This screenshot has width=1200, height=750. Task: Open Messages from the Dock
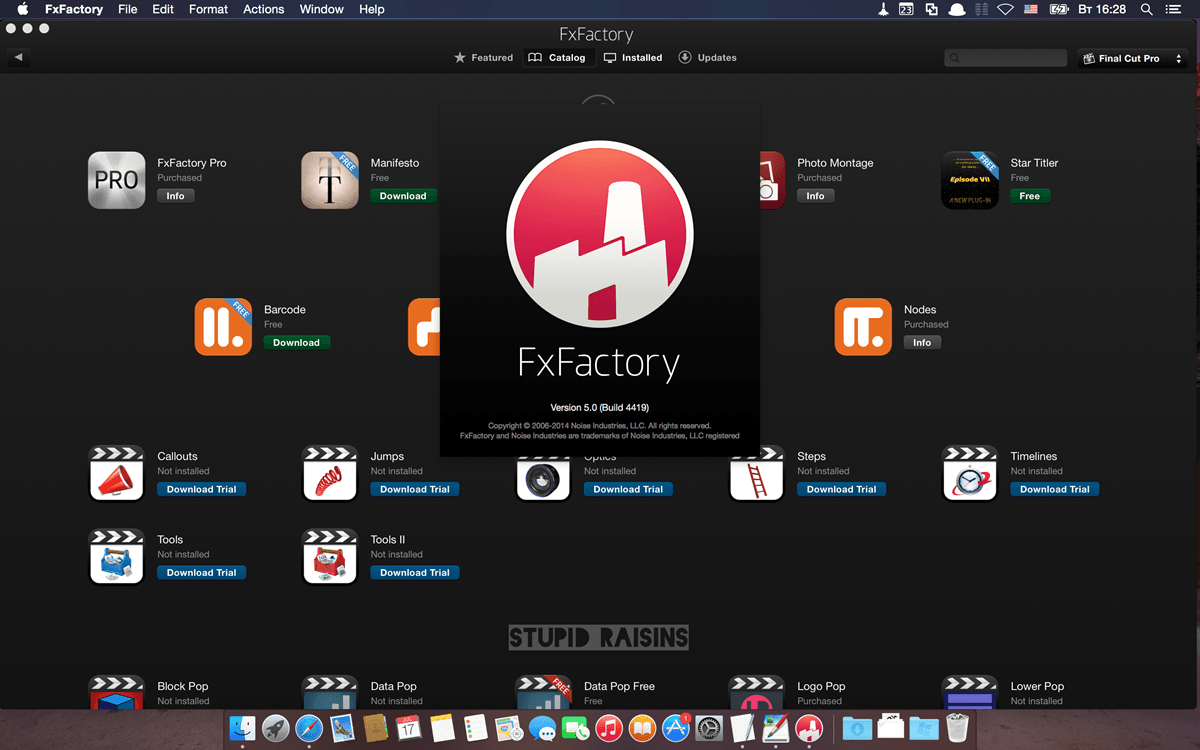coord(542,728)
